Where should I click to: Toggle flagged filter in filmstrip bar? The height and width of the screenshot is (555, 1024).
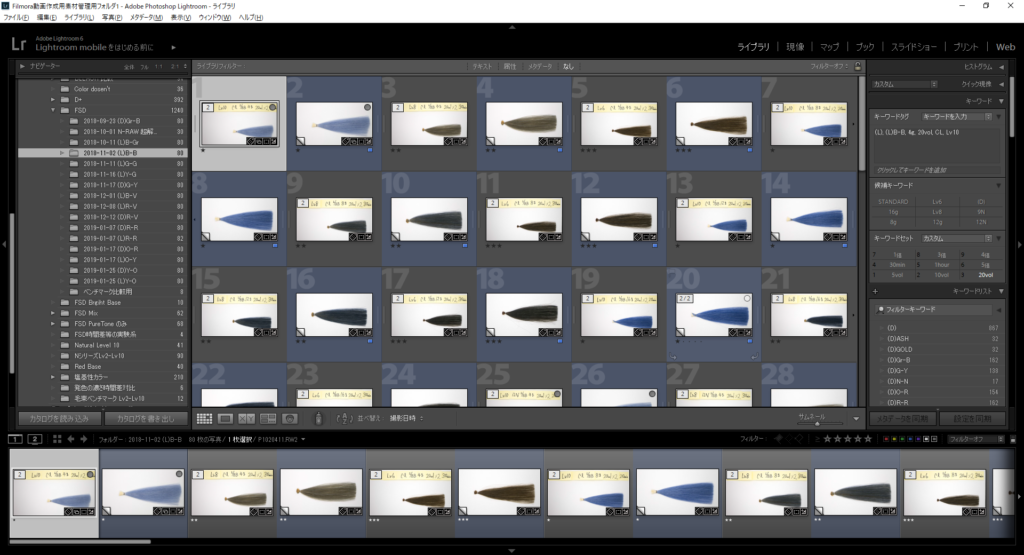[x=777, y=439]
